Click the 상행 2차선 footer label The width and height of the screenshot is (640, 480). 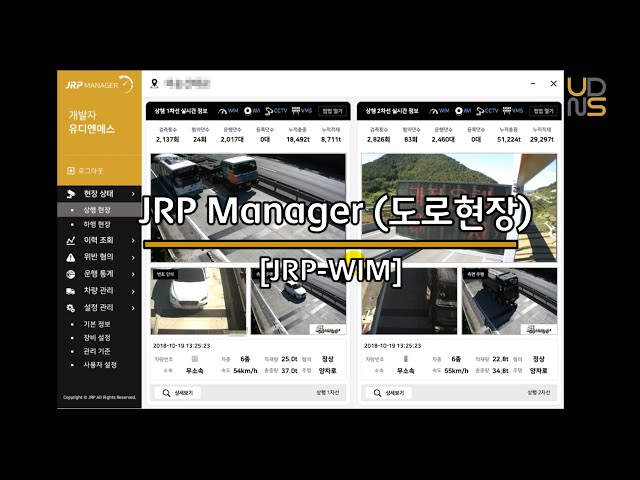pos(539,393)
